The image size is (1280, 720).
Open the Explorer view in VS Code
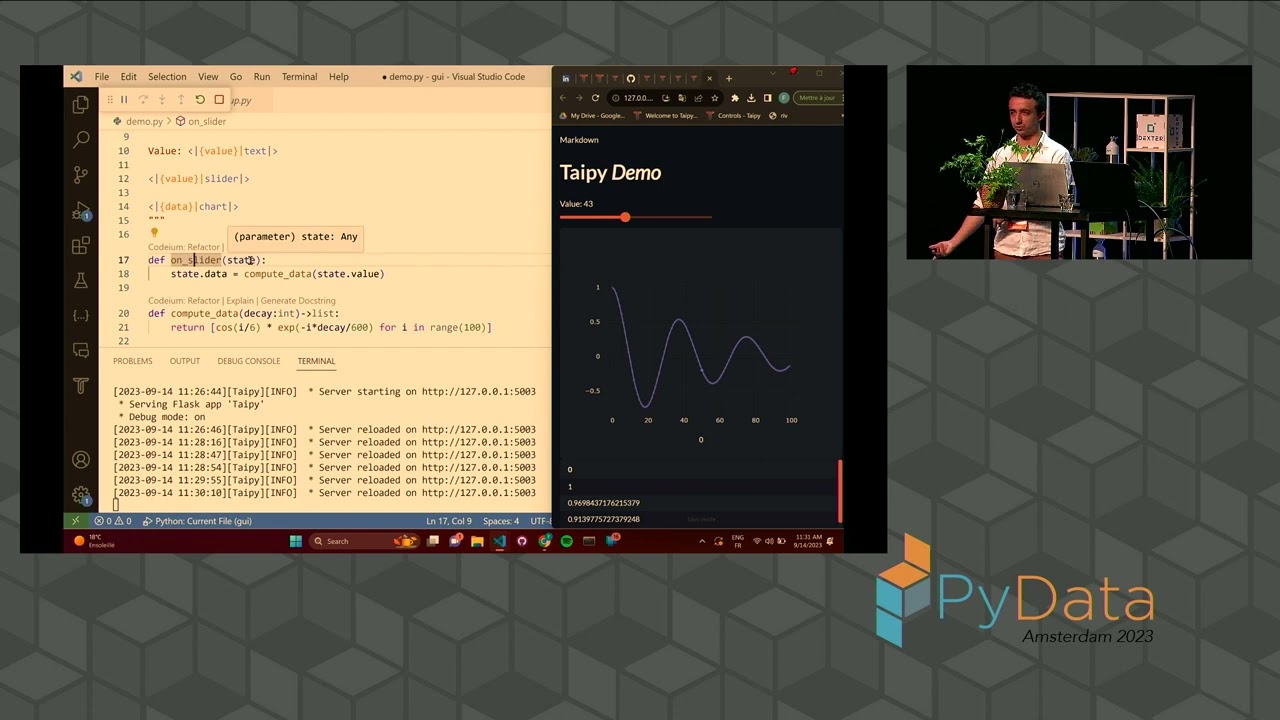click(81, 104)
